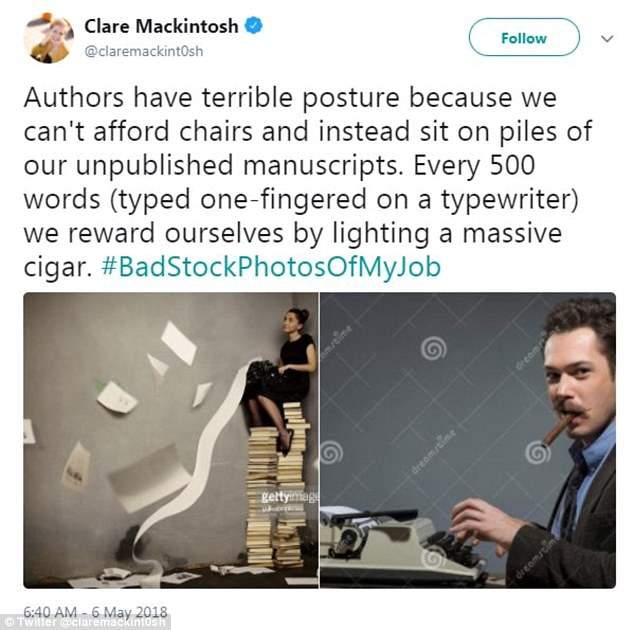
Task: Expand the chevron menu next to Follow
Action: [x=607, y=39]
